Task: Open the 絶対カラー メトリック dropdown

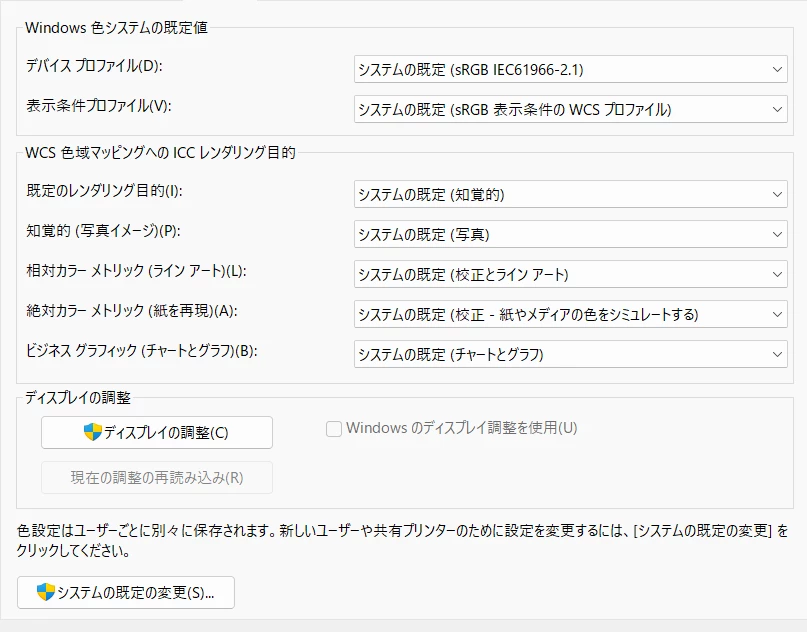Action: 571,314
